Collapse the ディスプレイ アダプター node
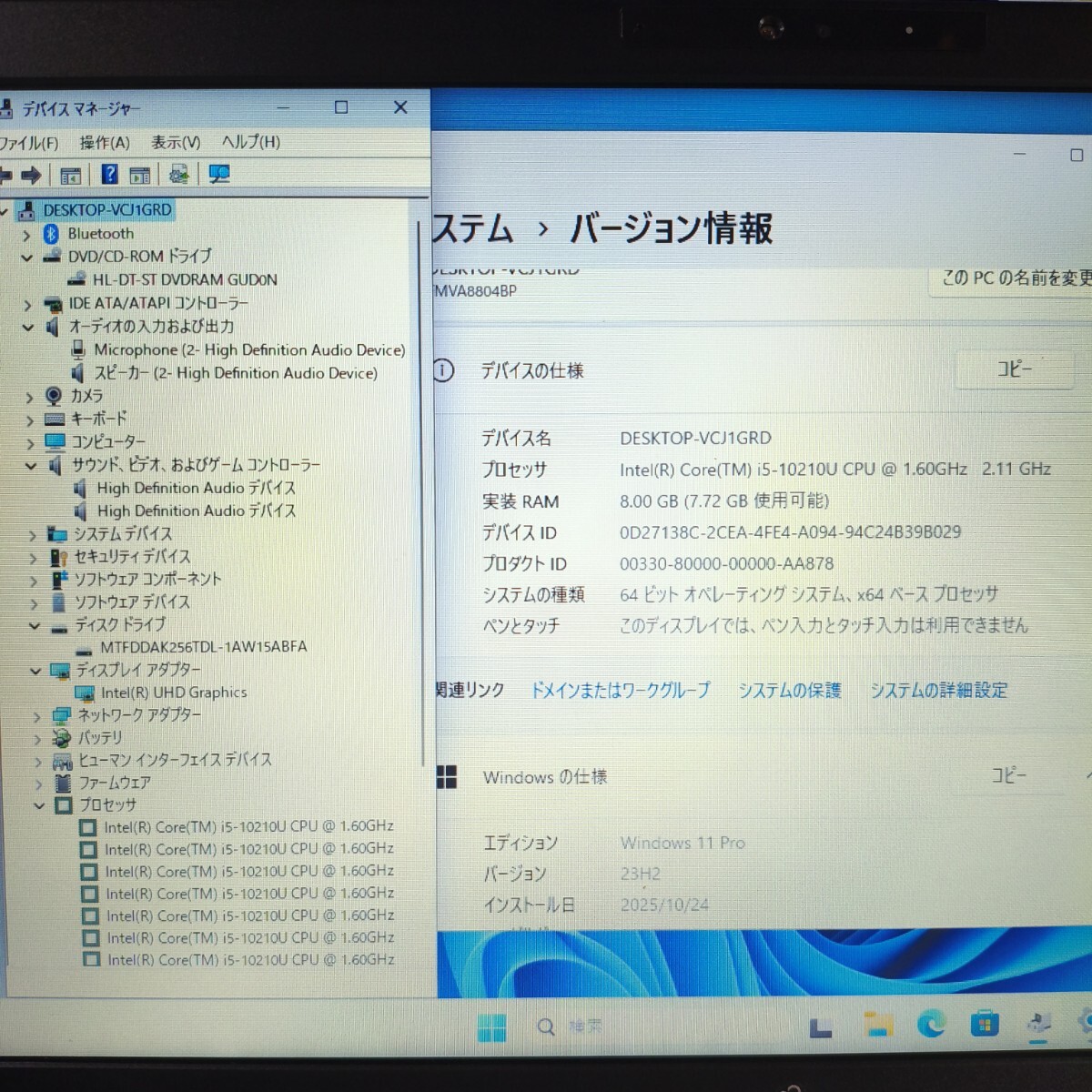The width and height of the screenshot is (1092, 1092). click(x=35, y=671)
